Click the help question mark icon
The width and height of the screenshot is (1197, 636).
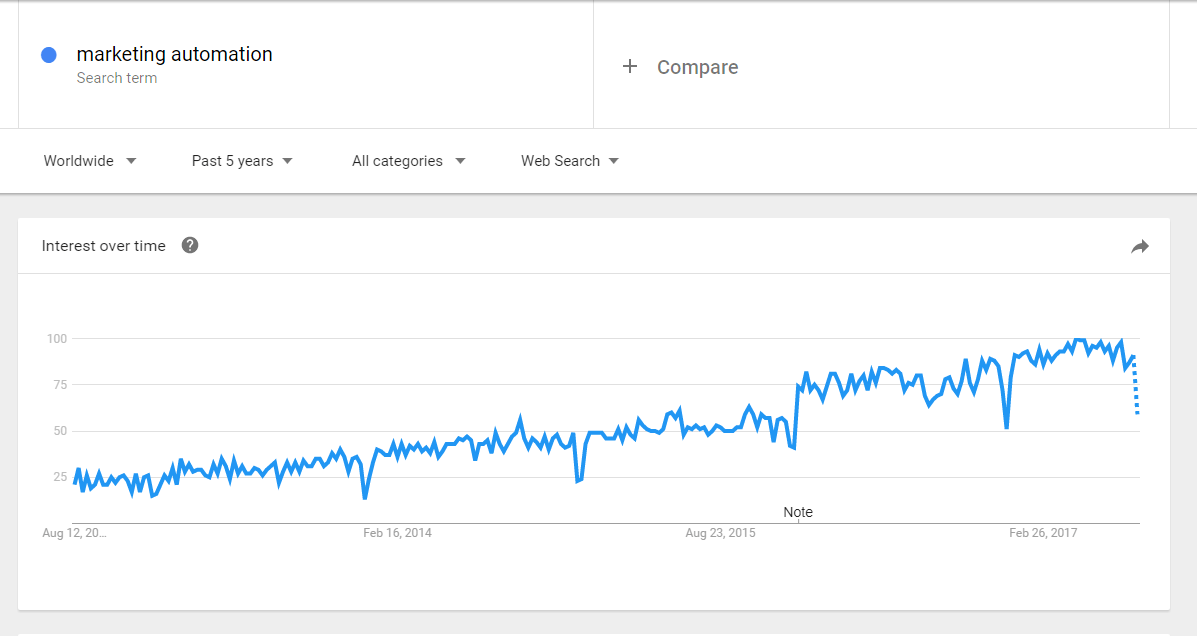[190, 246]
